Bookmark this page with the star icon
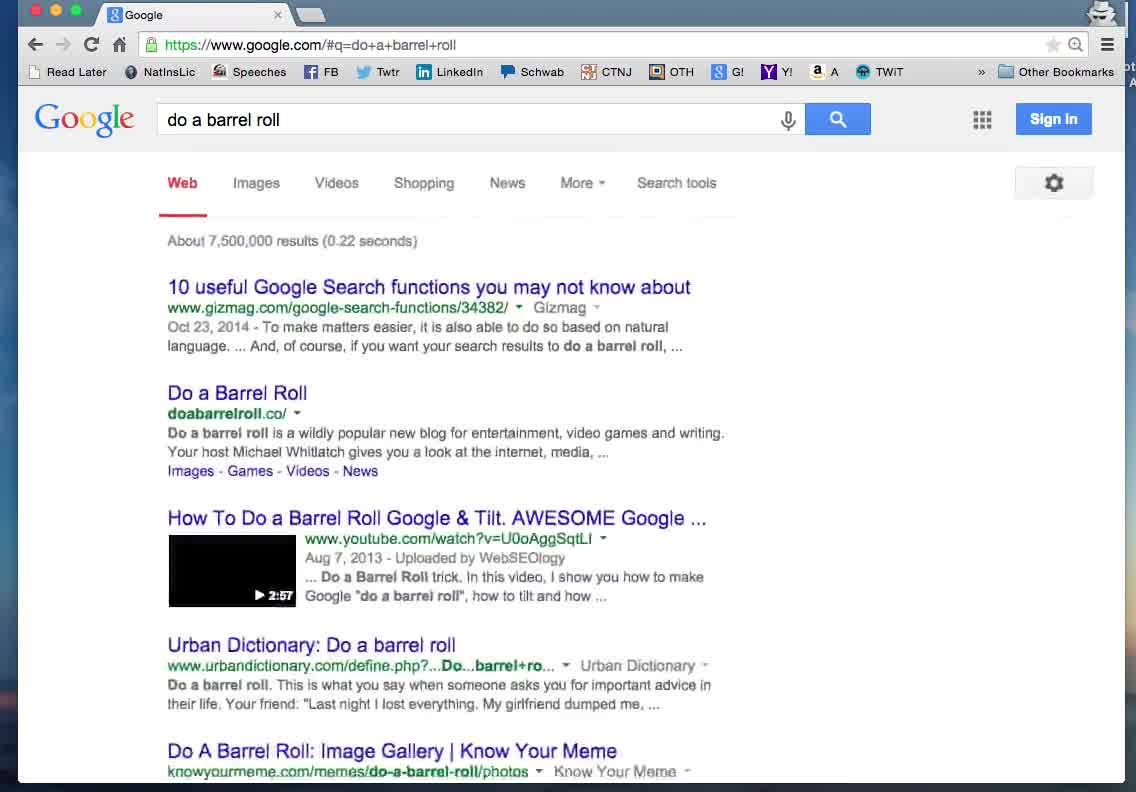 tap(1053, 45)
